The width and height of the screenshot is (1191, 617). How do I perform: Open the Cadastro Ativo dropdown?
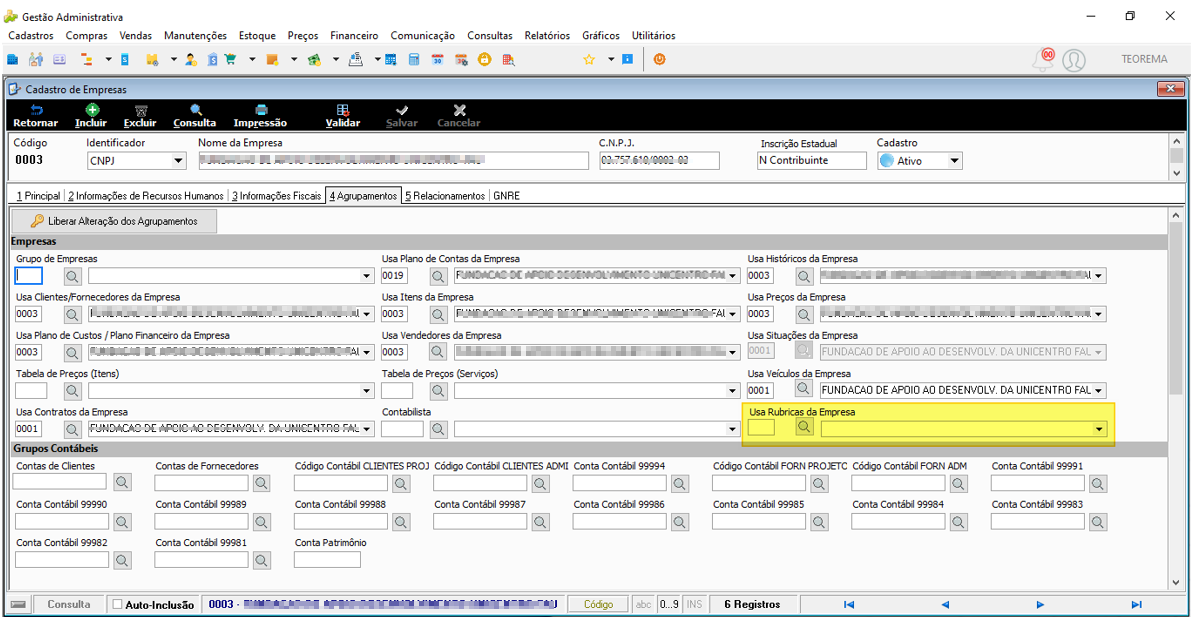955,161
